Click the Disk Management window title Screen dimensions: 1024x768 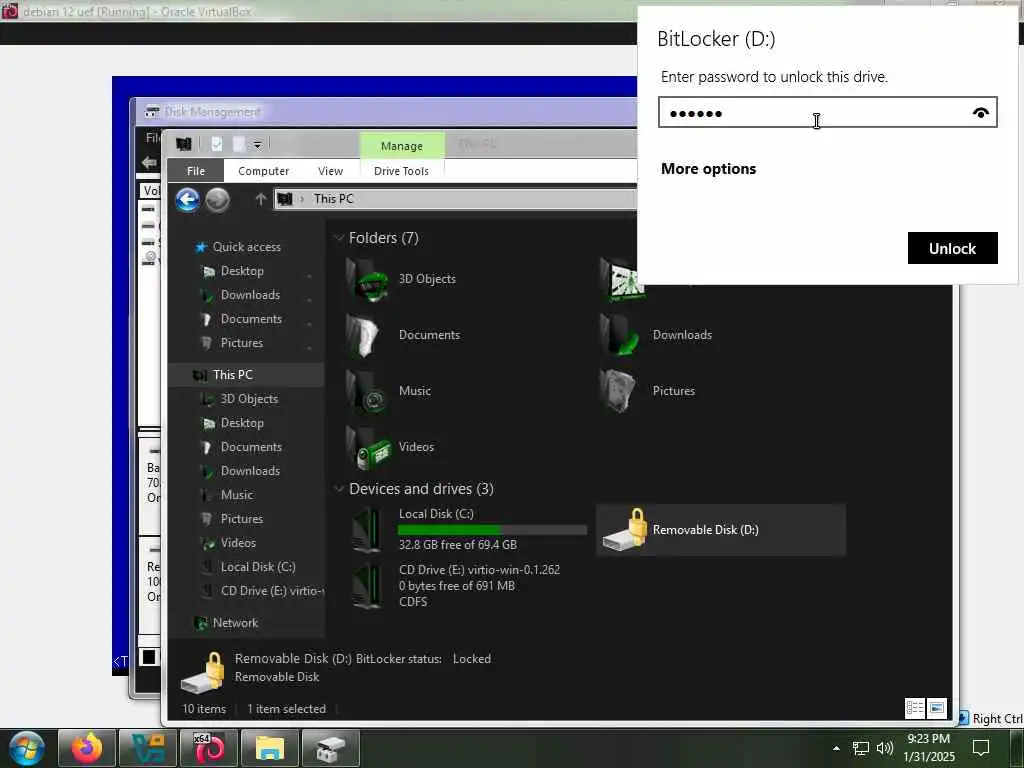(212, 112)
